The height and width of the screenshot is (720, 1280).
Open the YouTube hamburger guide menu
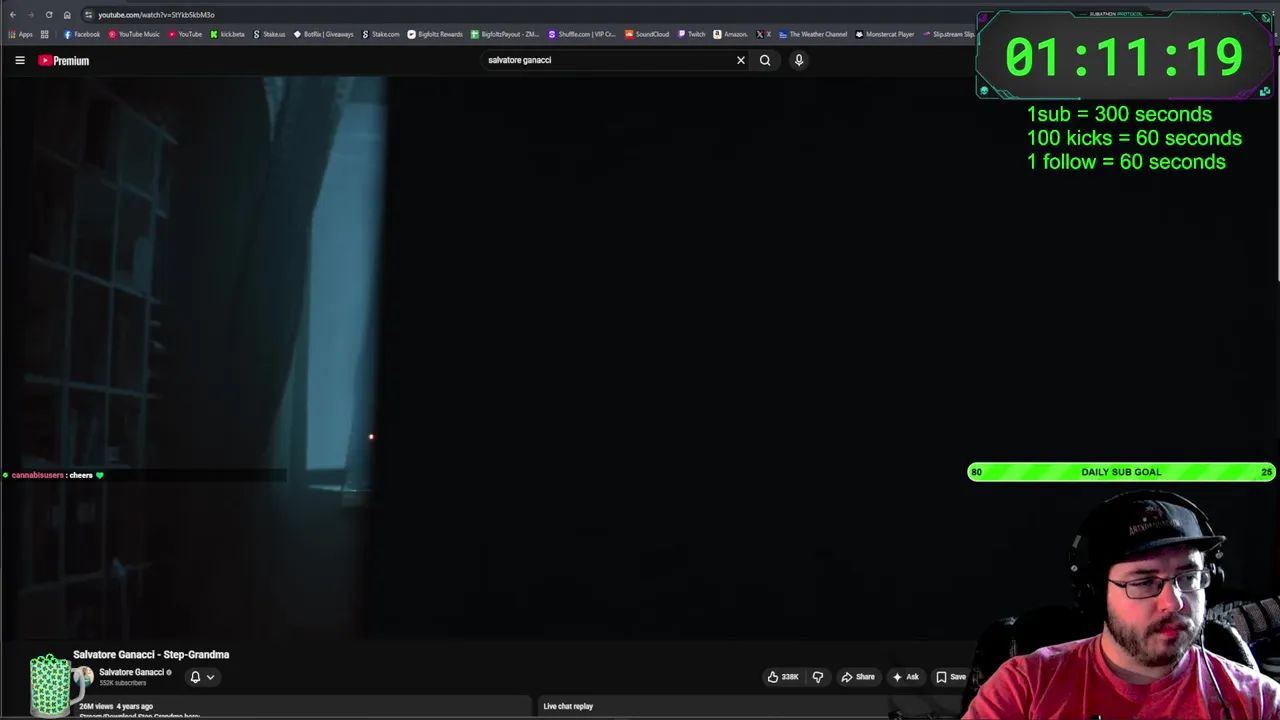pyautogui.click(x=20, y=60)
